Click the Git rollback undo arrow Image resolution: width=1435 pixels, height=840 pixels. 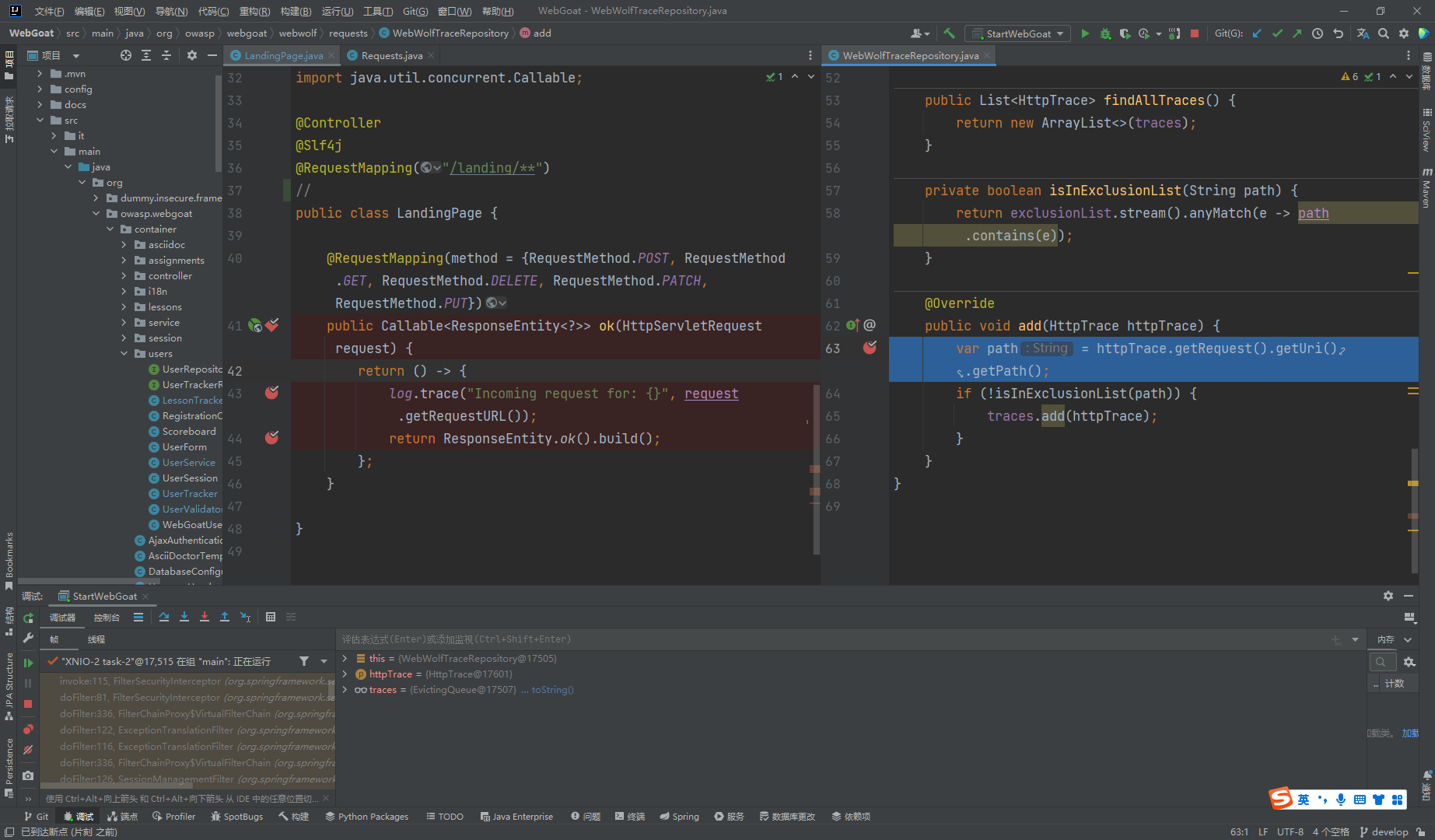[x=1338, y=33]
